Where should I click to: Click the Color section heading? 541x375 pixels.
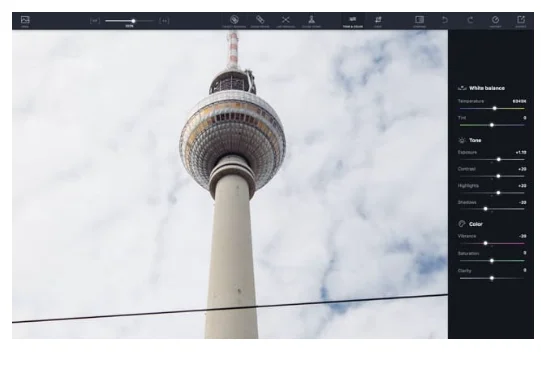click(x=476, y=224)
